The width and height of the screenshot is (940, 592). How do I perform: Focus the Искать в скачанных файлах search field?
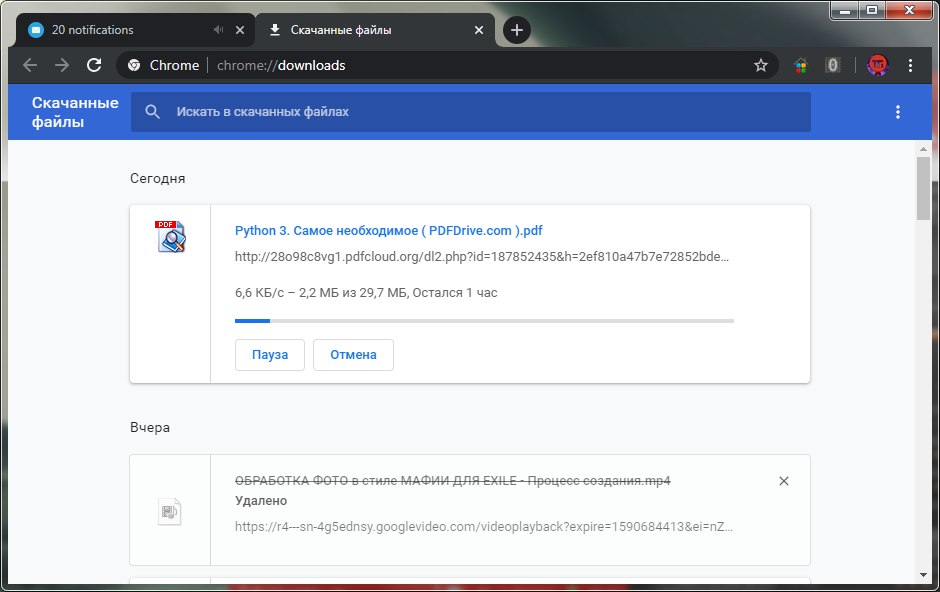point(471,112)
